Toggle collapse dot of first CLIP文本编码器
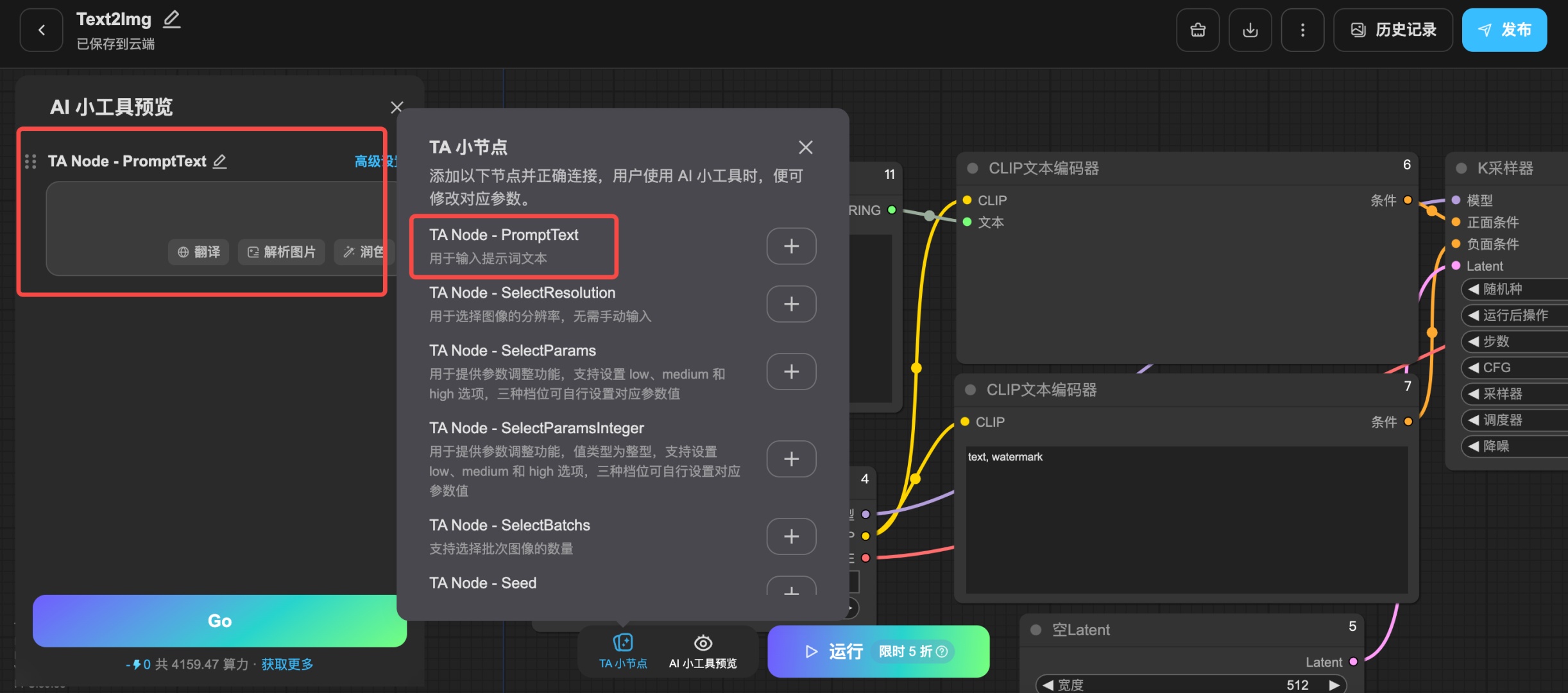The height and width of the screenshot is (693, 1568). click(x=973, y=169)
